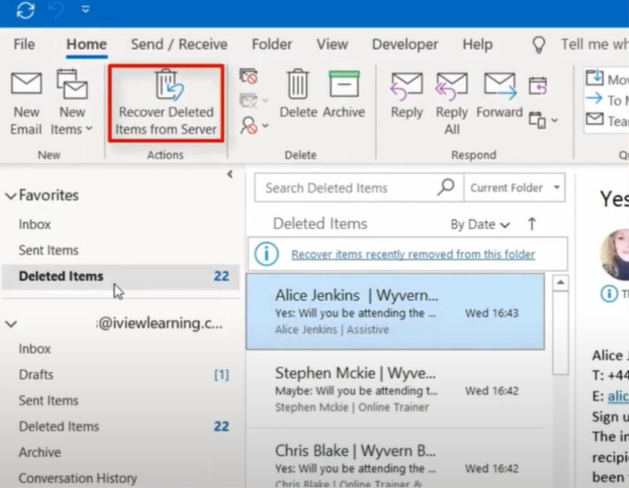Open the Drafts folder
Viewport: 629px width, 488px height.
36,375
